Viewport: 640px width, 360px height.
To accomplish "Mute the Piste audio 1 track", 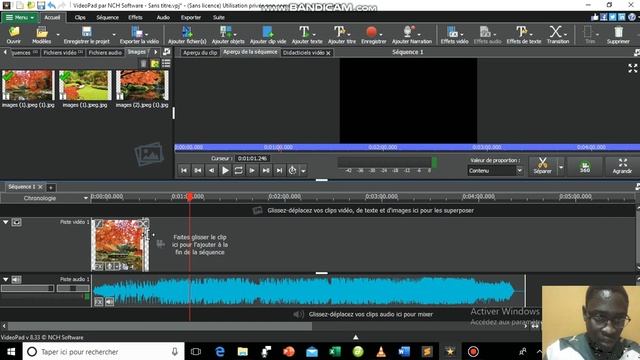I will tap(16, 280).
